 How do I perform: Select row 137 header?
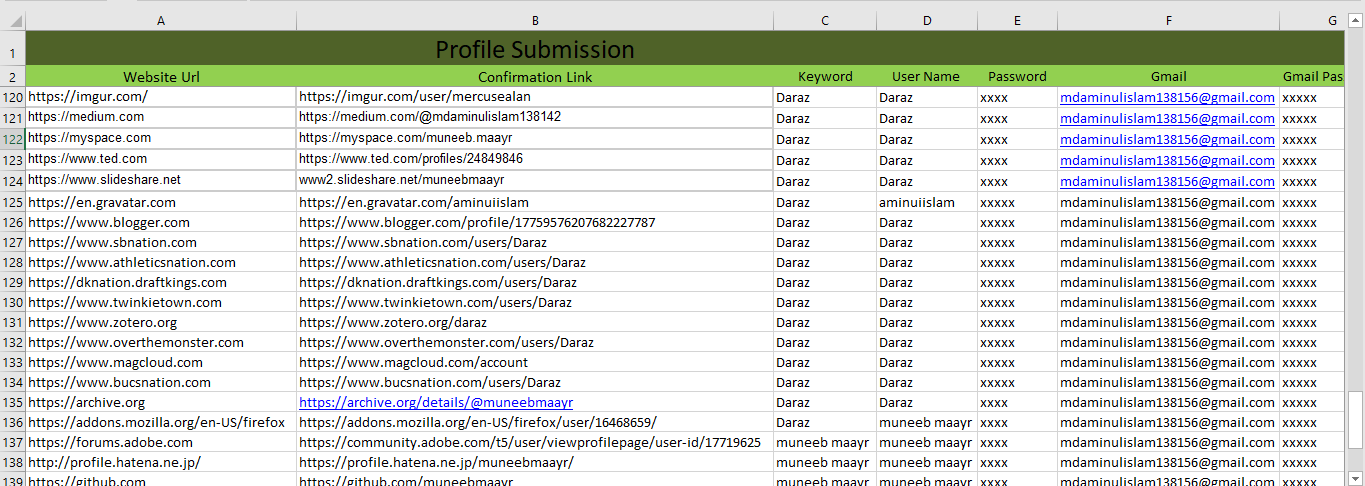[12, 442]
